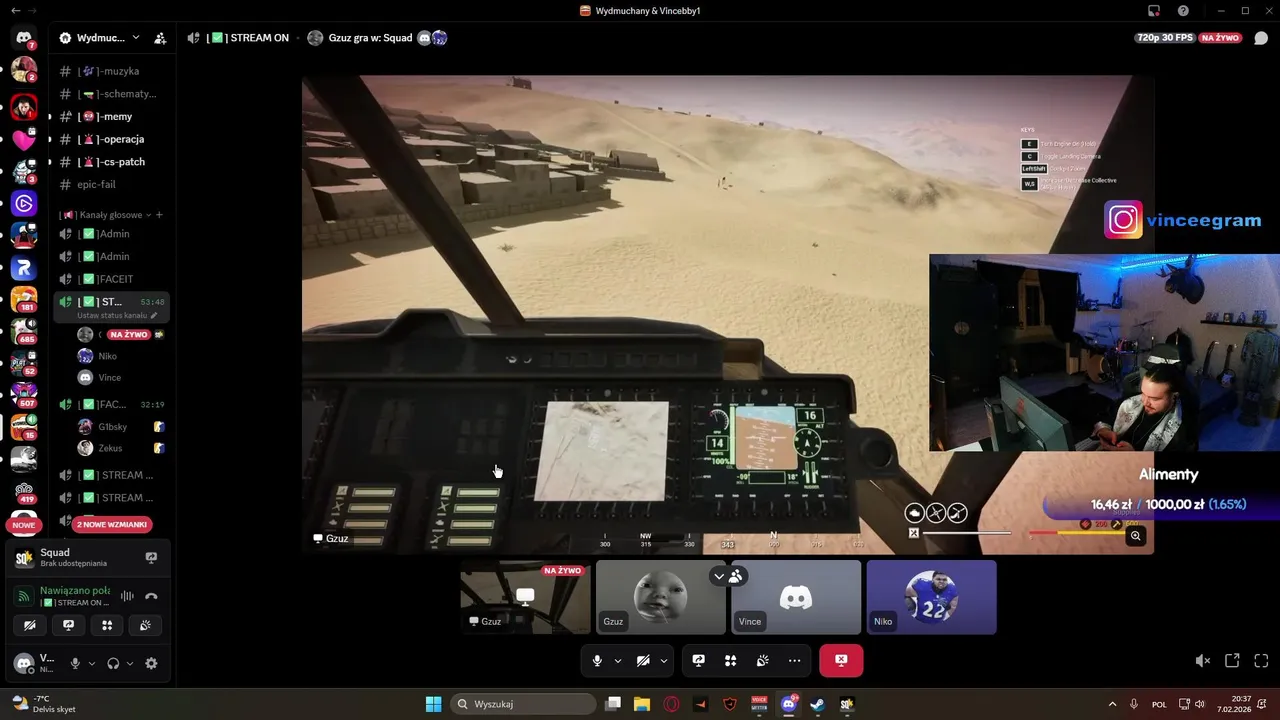Open user settings gear icon
This screenshot has height=720, width=1280.
pos(151,663)
